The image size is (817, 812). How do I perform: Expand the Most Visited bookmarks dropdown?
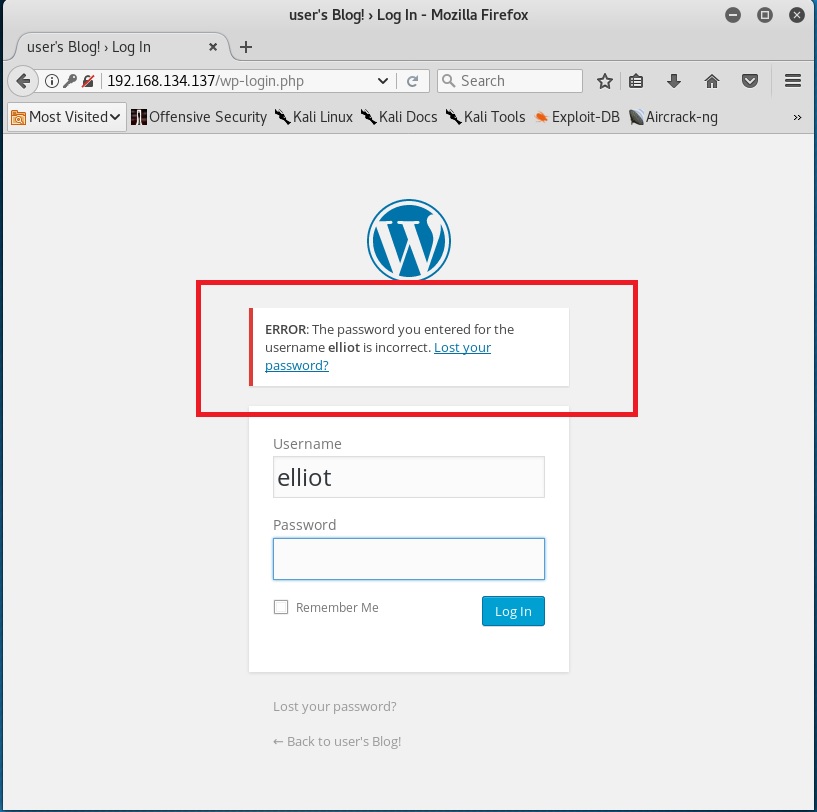click(67, 117)
